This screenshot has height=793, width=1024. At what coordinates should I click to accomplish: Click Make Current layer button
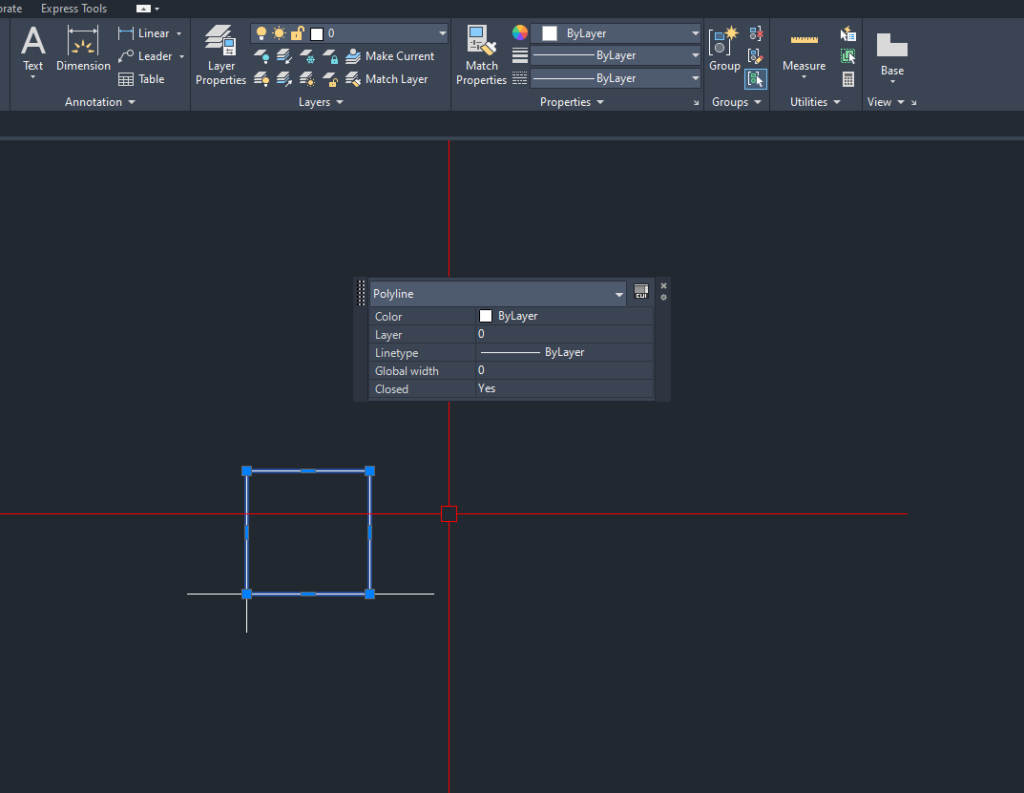390,56
